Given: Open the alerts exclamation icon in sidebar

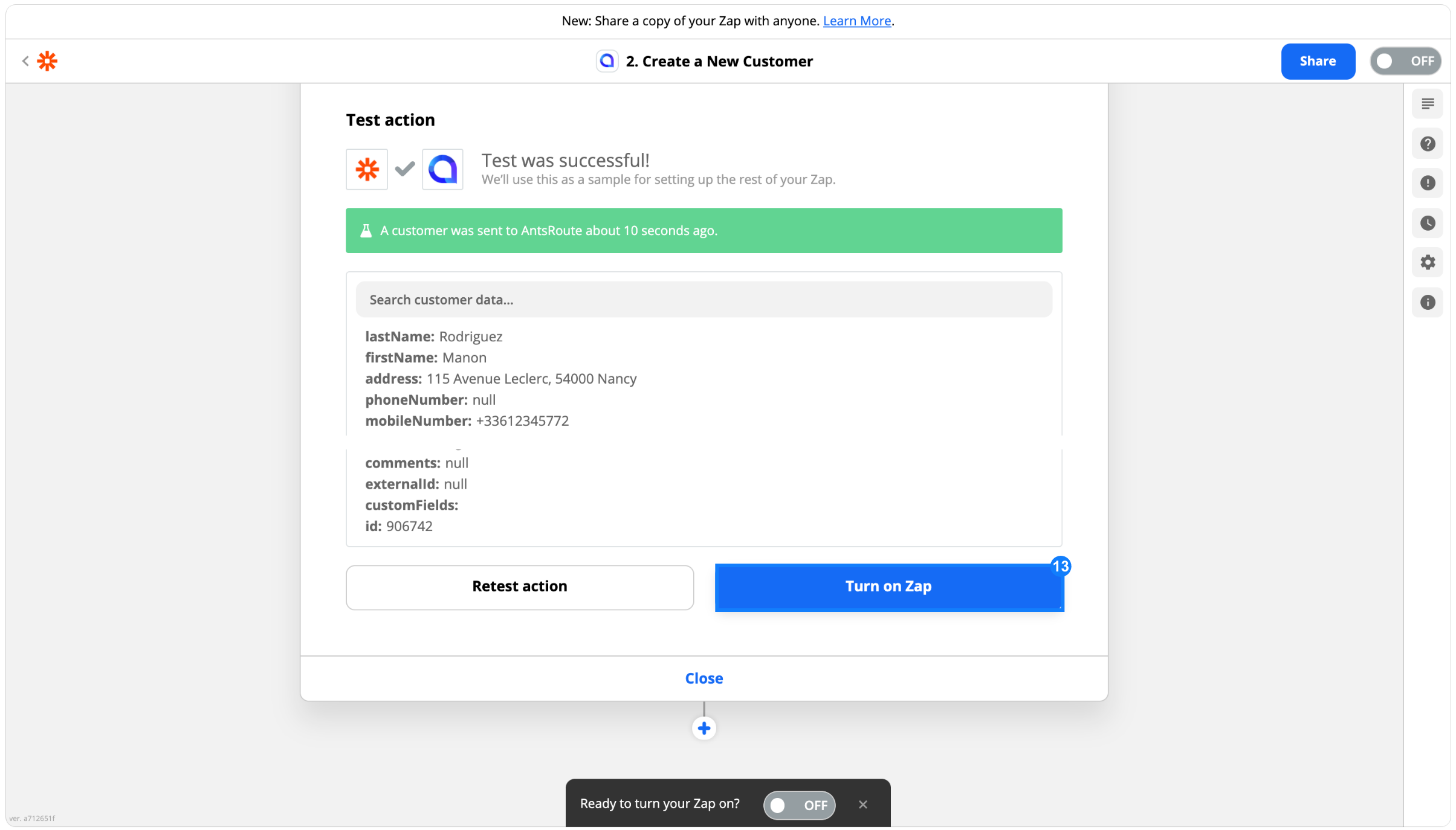Looking at the screenshot, I should pos(1428,183).
